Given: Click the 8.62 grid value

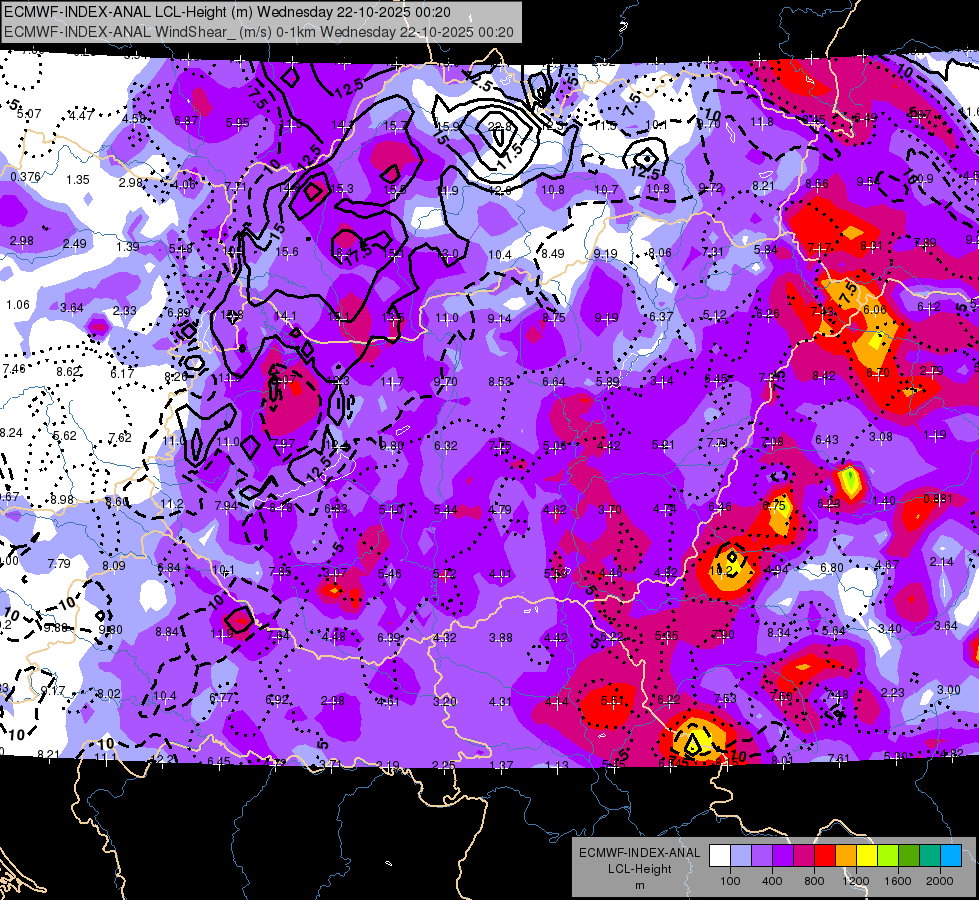Looking at the screenshot, I should click(68, 372).
